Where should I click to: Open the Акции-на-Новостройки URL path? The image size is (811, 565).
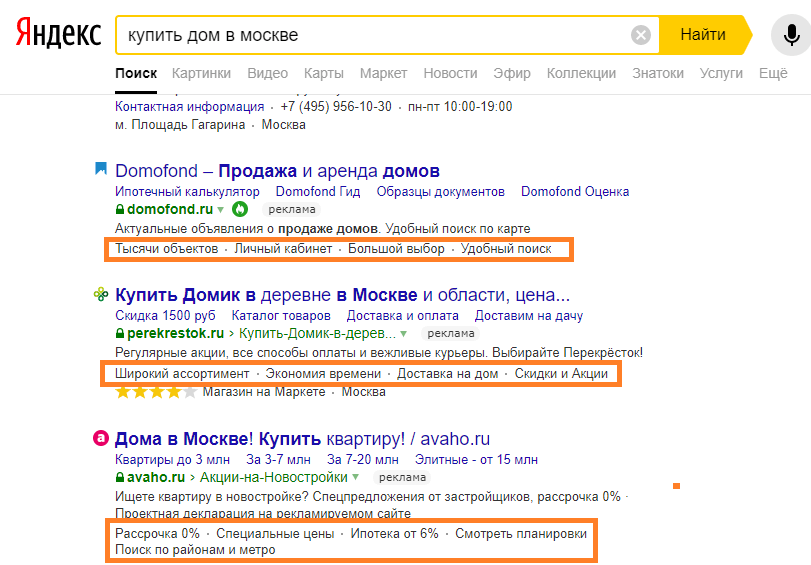pyautogui.click(x=274, y=477)
